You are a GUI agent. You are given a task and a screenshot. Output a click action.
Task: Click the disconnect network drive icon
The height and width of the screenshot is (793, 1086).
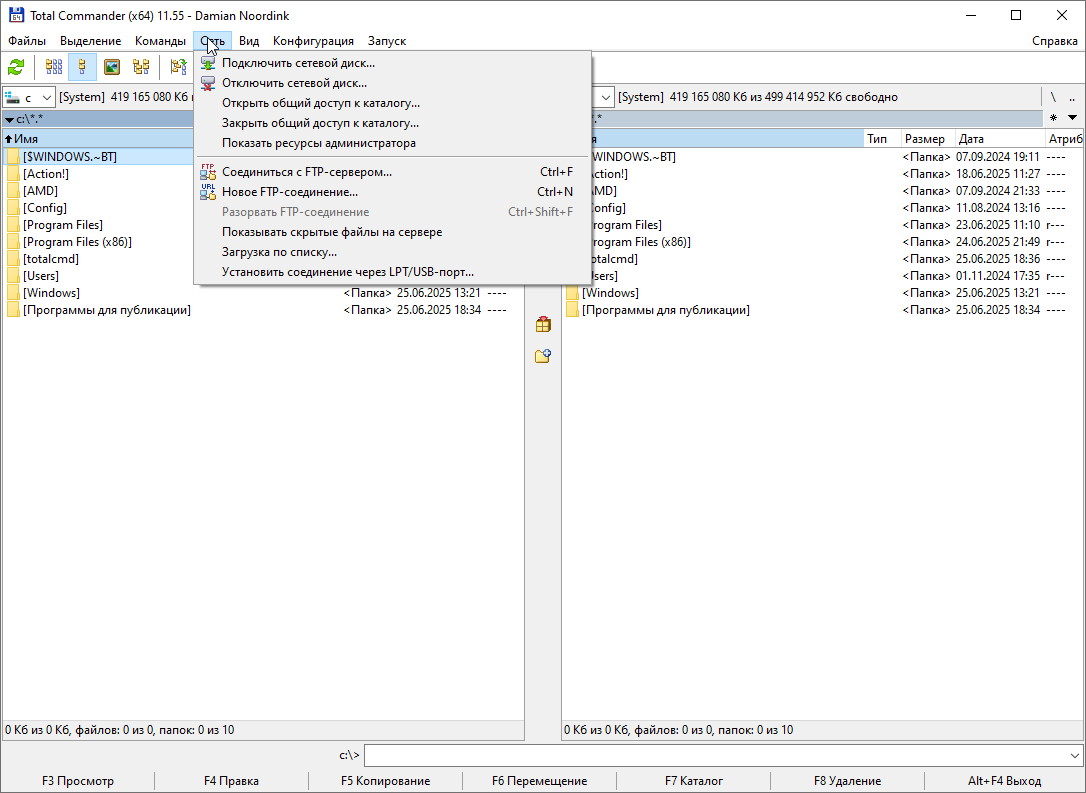tap(208, 83)
